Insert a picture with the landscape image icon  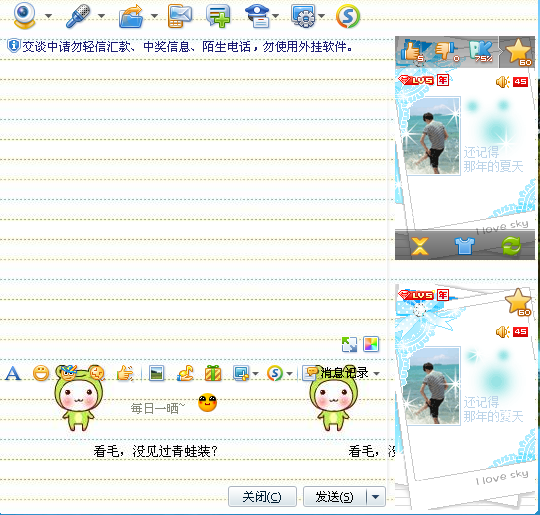click(157, 373)
